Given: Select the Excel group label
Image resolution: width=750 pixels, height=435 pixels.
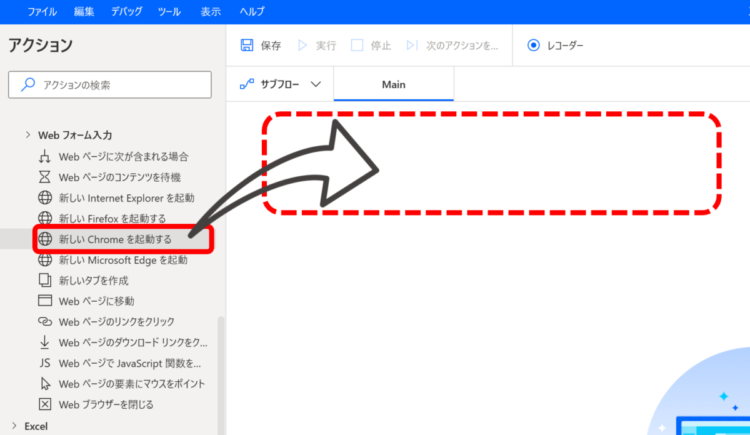Looking at the screenshot, I should pos(36,426).
